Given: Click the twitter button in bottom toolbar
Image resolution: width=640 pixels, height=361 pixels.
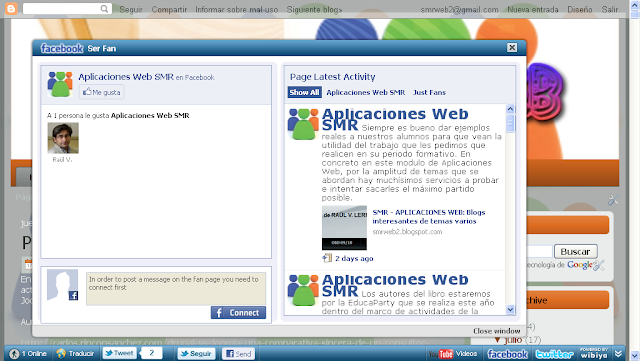Looking at the screenshot, I should [554, 354].
